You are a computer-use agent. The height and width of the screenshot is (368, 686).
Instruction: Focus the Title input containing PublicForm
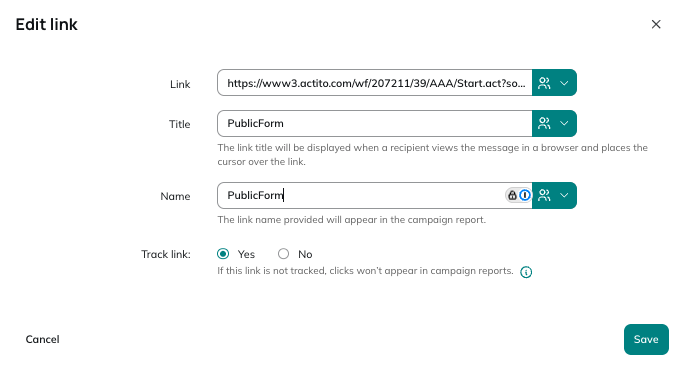(x=375, y=123)
